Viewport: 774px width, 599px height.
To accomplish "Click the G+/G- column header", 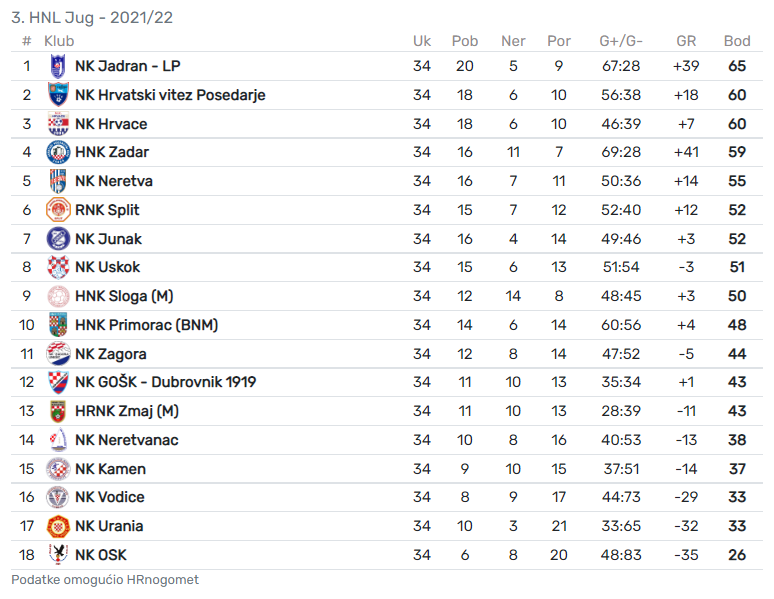I will 621,41.
